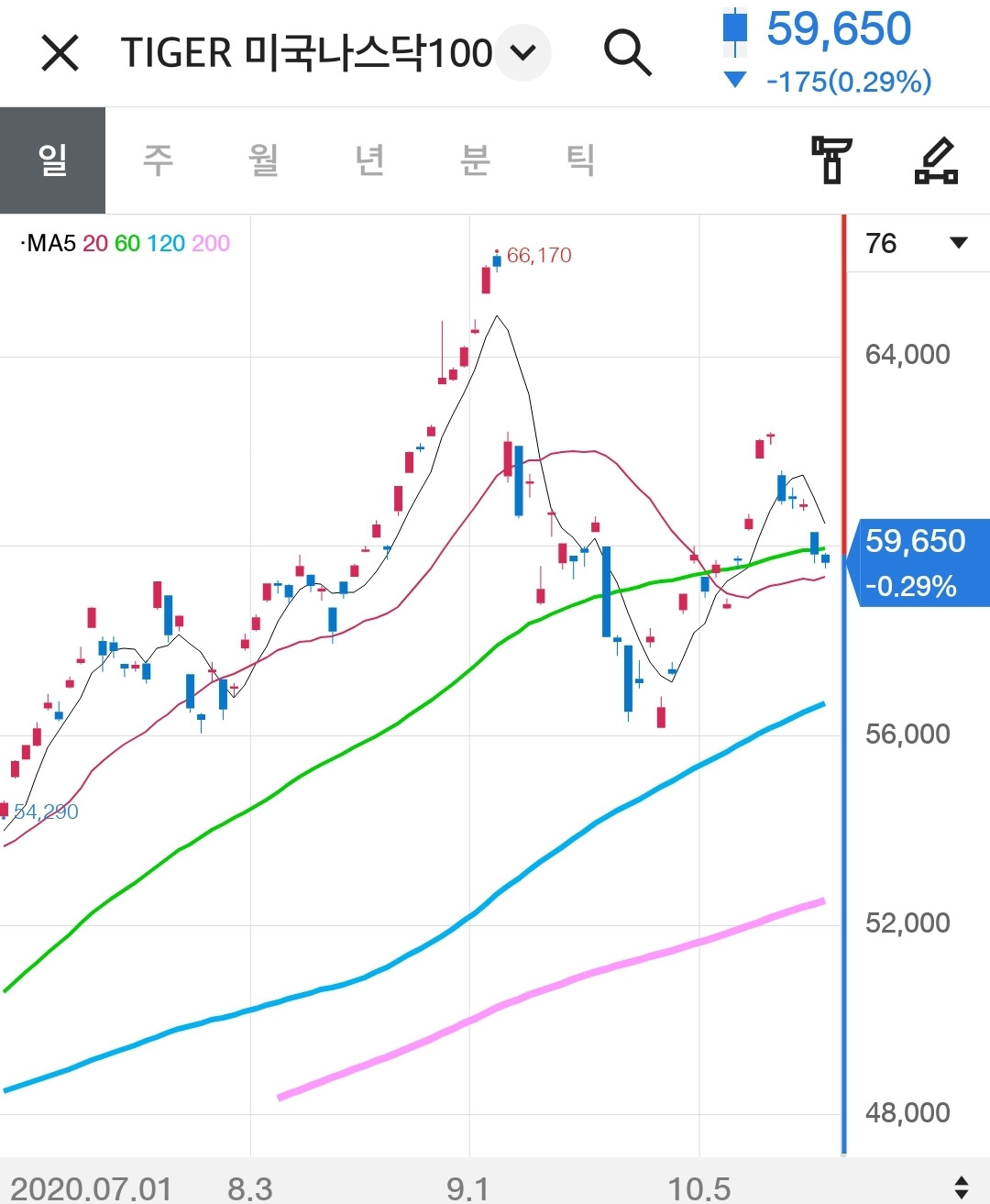
Task: Switch to the 년 (yearly) chart tab
Action: tap(369, 160)
